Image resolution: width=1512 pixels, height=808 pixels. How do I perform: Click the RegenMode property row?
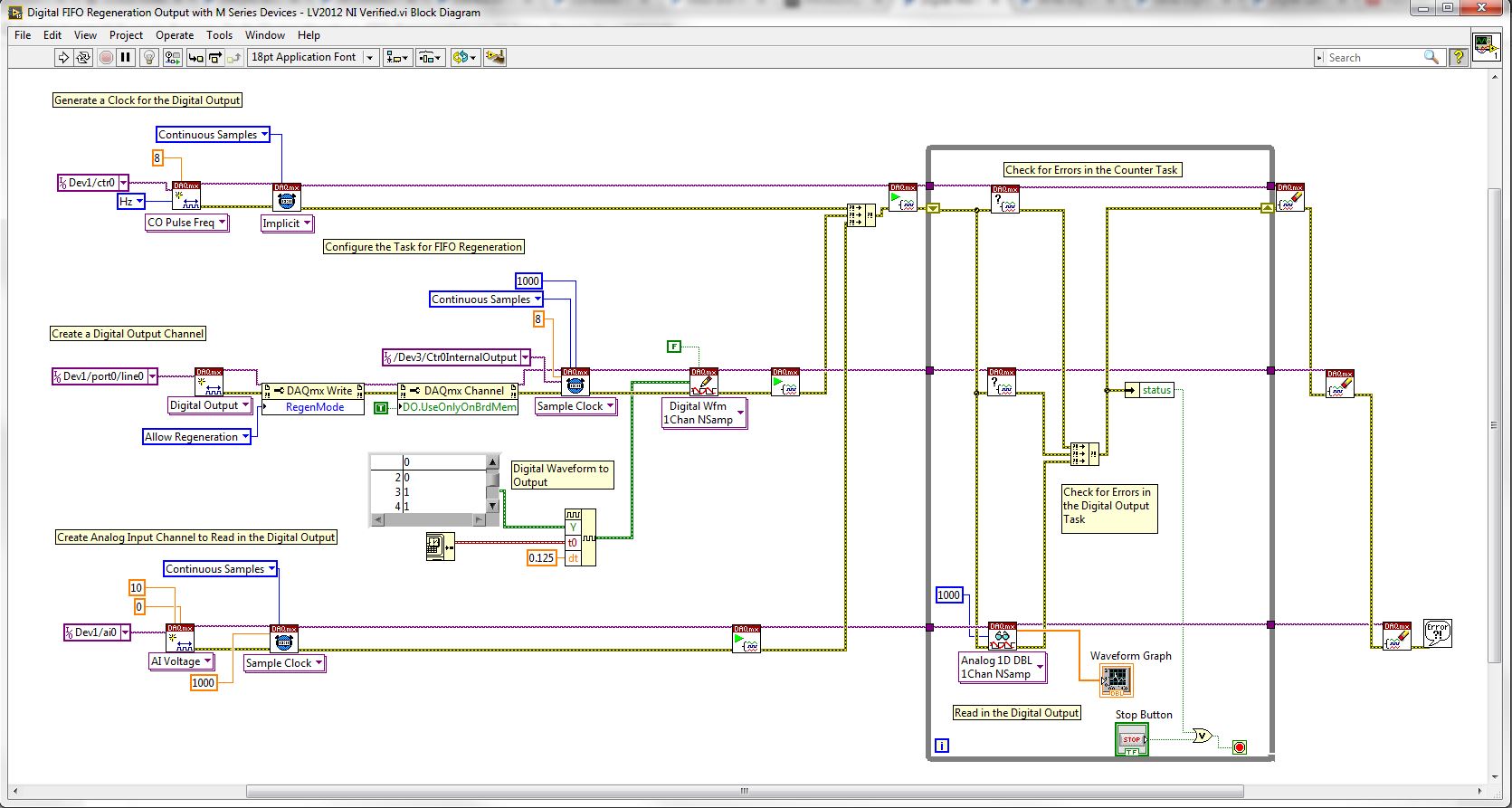[x=313, y=407]
